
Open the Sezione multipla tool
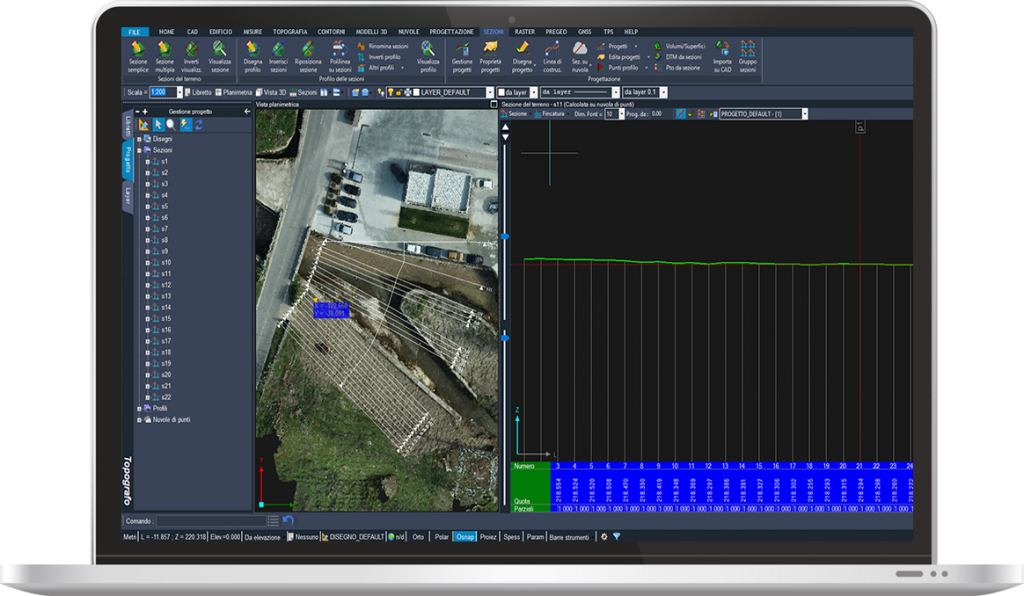click(x=165, y=56)
